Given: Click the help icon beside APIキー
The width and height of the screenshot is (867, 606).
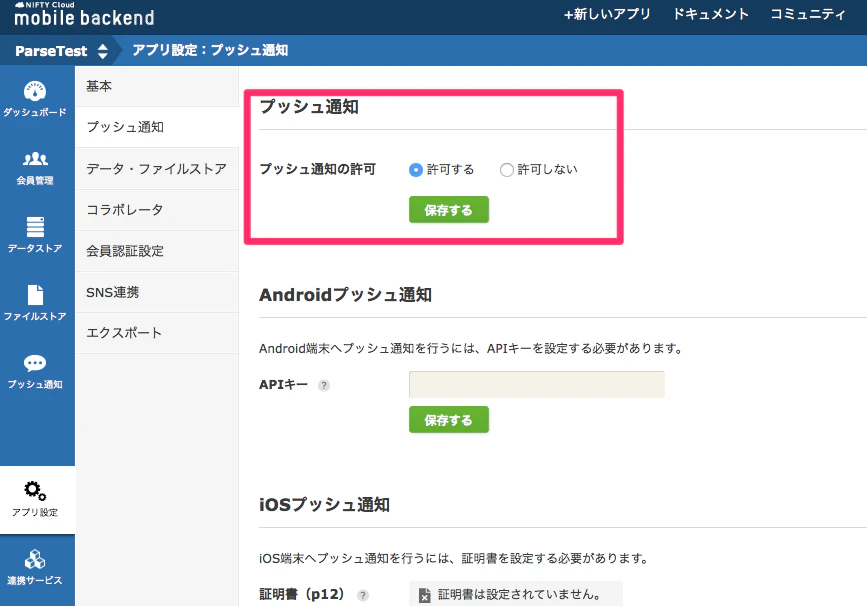Looking at the screenshot, I should 324,385.
